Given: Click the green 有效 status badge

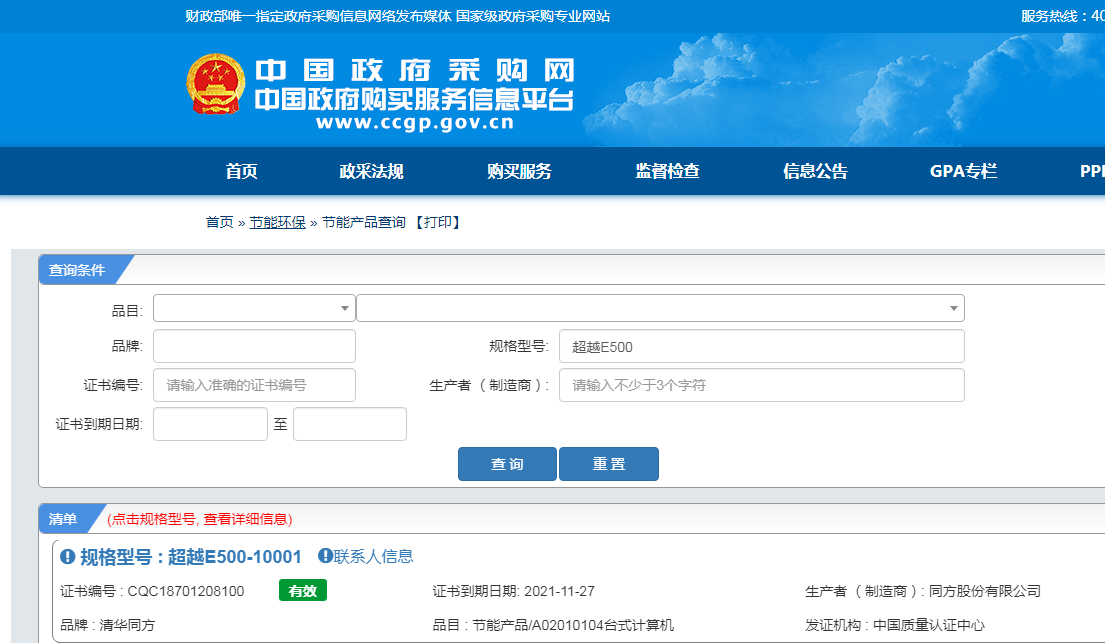Looking at the screenshot, I should [303, 591].
